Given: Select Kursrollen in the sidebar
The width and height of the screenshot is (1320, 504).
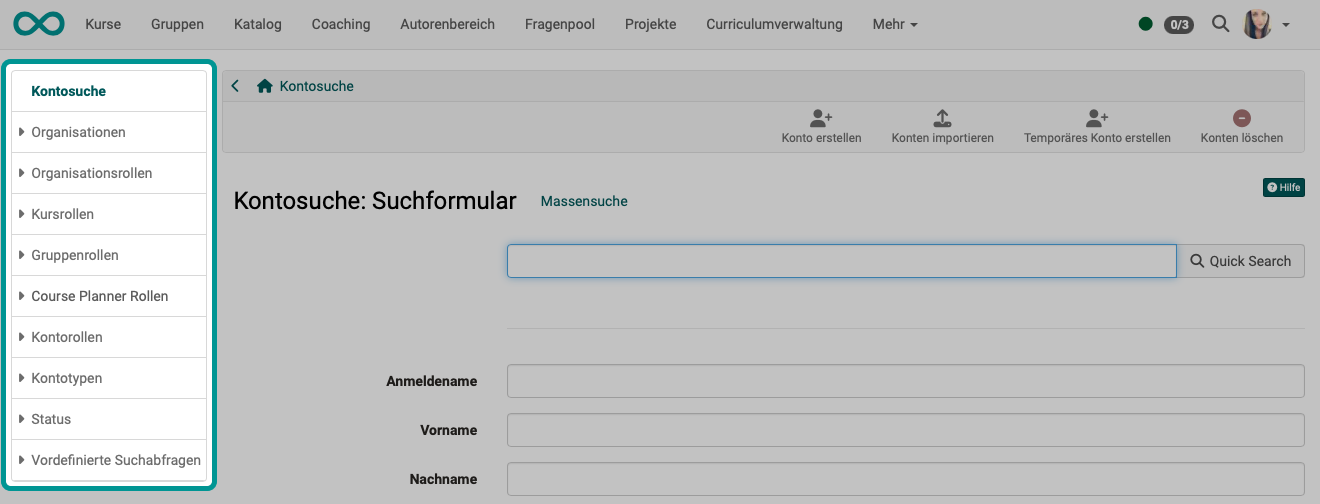Looking at the screenshot, I should 62,214.
